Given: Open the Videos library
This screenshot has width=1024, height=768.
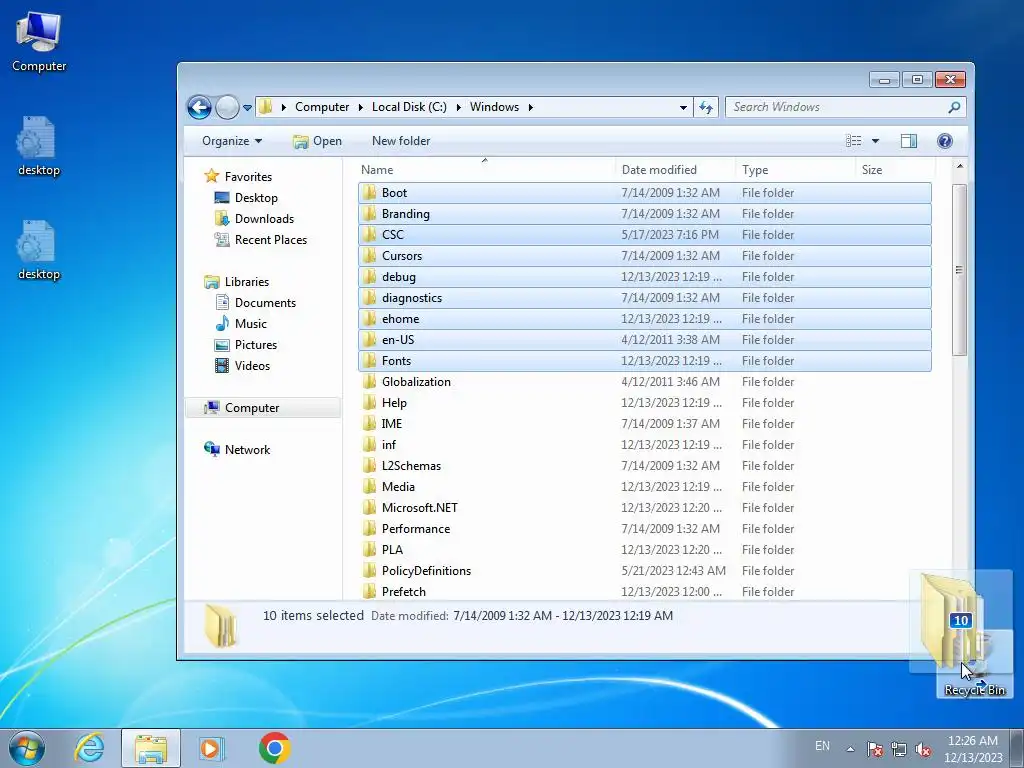Looking at the screenshot, I should 253,366.
